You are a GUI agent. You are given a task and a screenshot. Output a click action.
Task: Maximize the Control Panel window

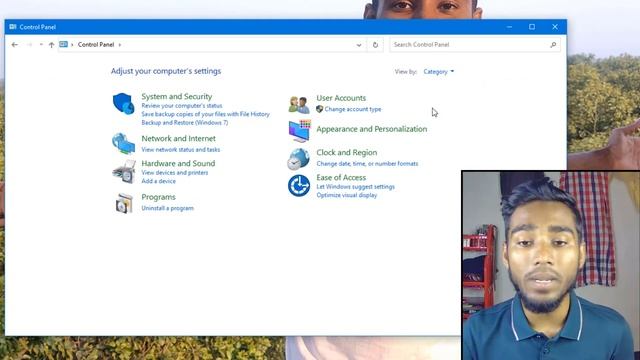532,27
